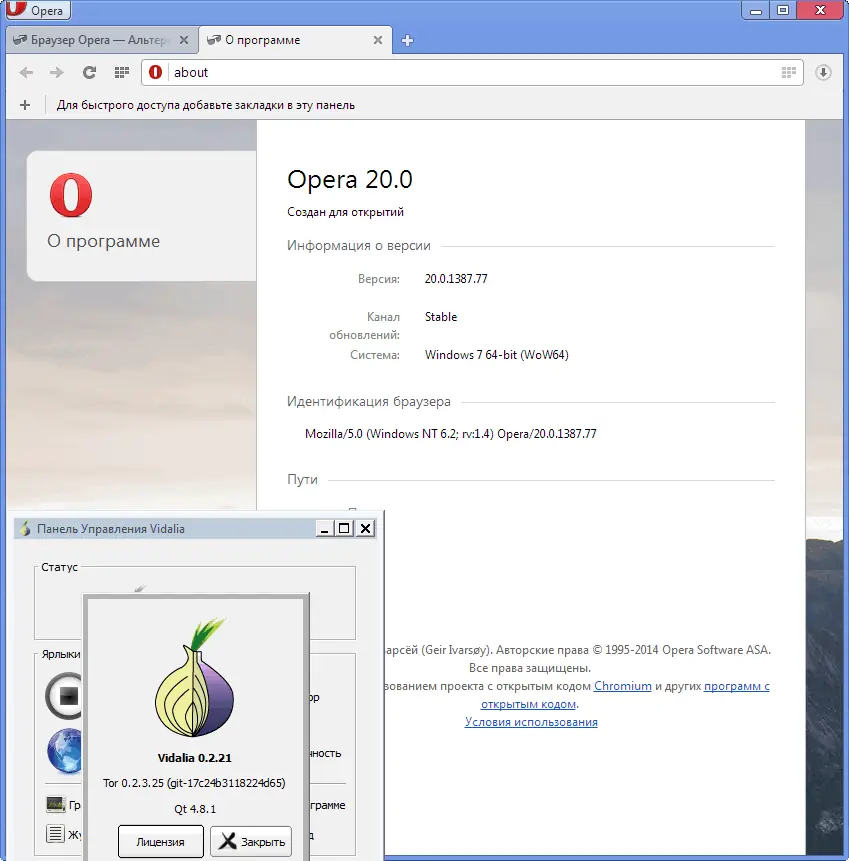Click the "Vidalia 0.2.21" version label
The image size is (849, 861).
point(194,758)
